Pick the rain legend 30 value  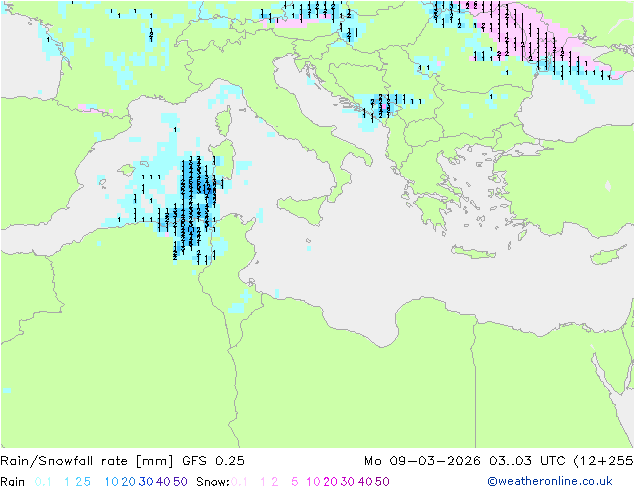pyautogui.click(x=146, y=482)
